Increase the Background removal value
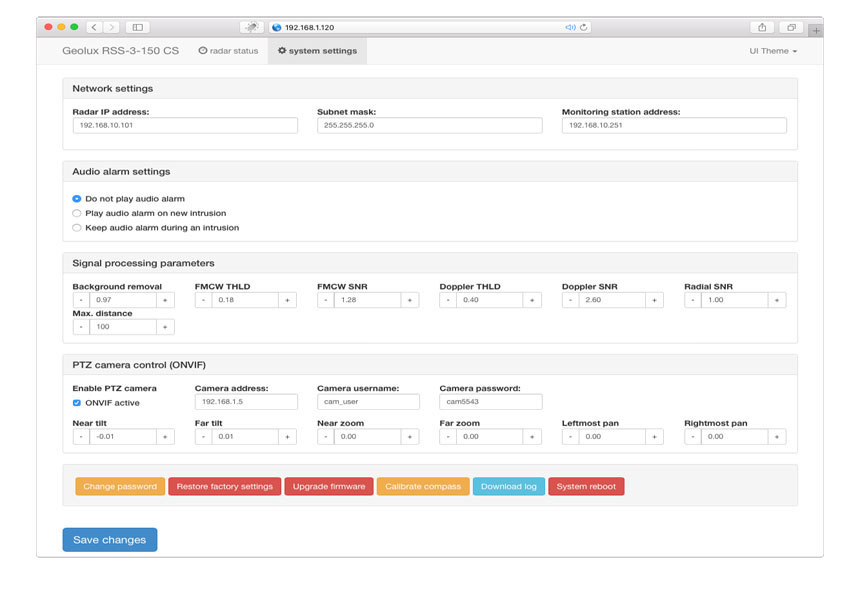 point(166,300)
